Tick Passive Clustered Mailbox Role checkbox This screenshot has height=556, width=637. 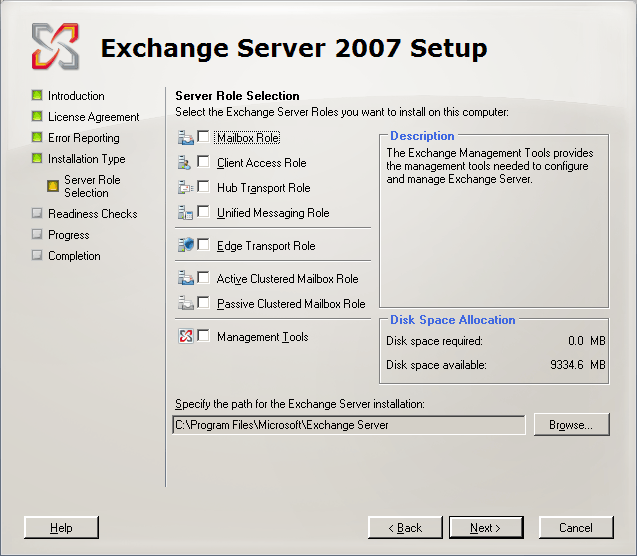tap(203, 303)
